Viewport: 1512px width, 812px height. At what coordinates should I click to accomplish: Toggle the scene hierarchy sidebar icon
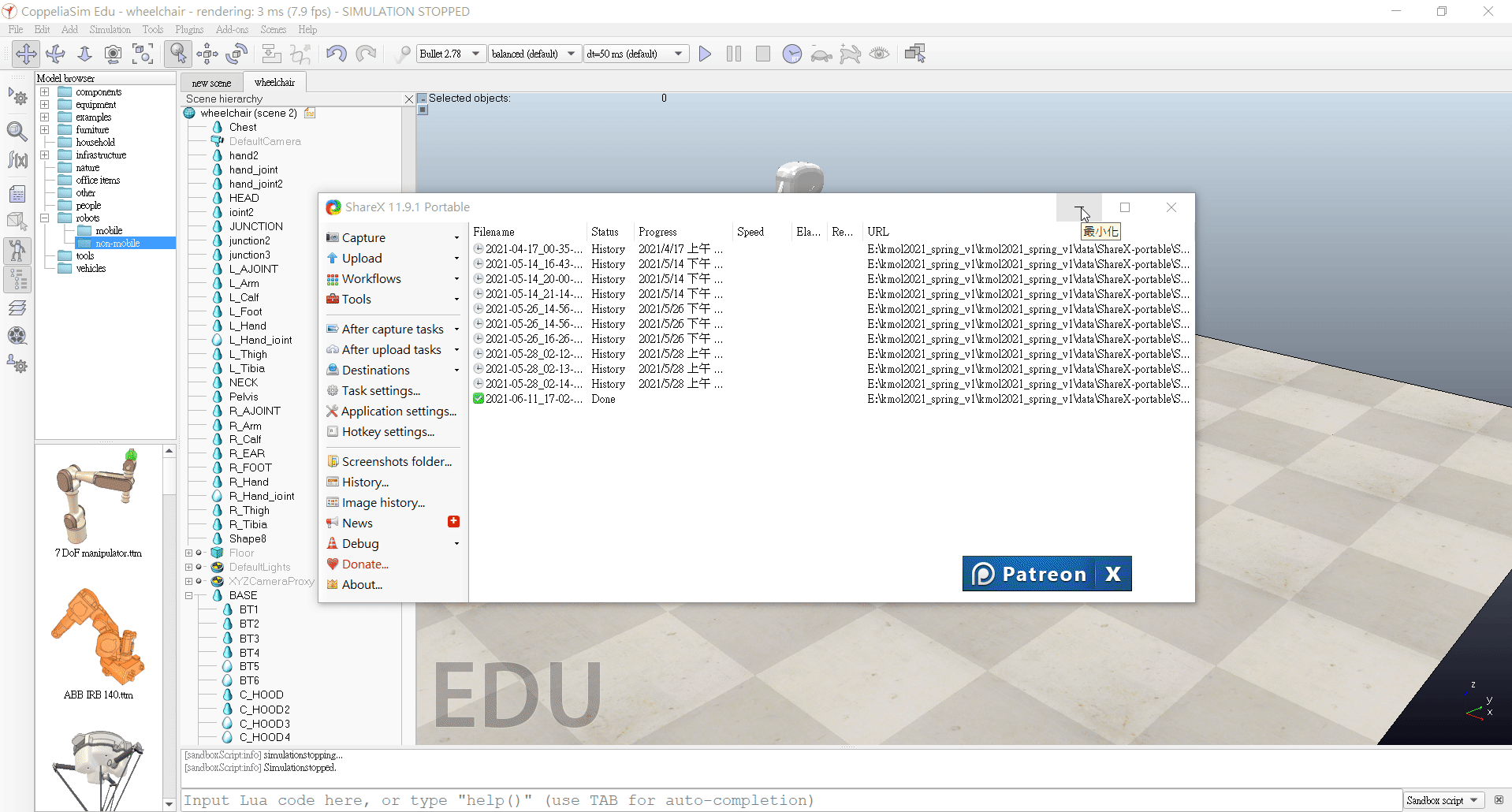17,280
